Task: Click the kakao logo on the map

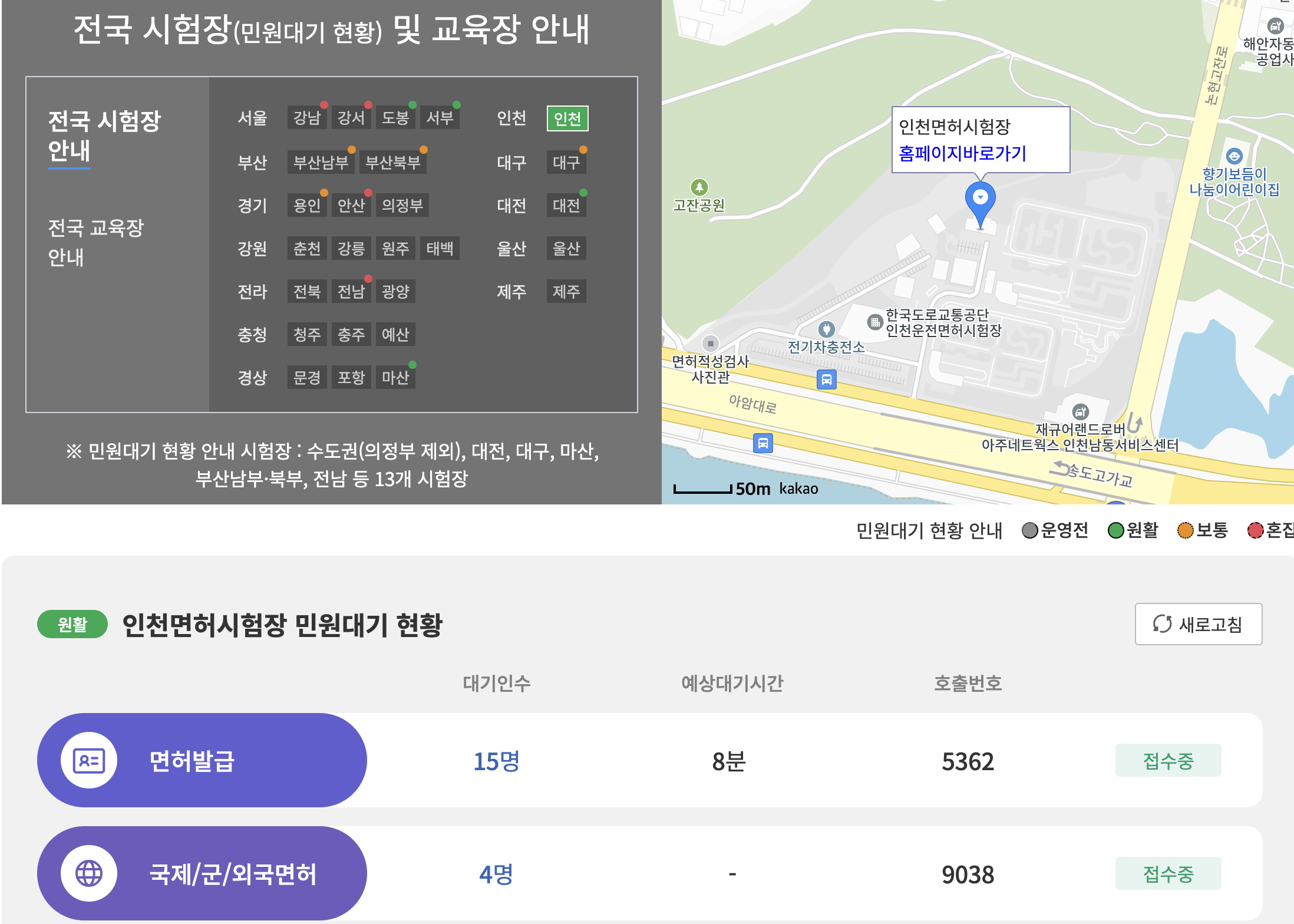Action: point(798,488)
